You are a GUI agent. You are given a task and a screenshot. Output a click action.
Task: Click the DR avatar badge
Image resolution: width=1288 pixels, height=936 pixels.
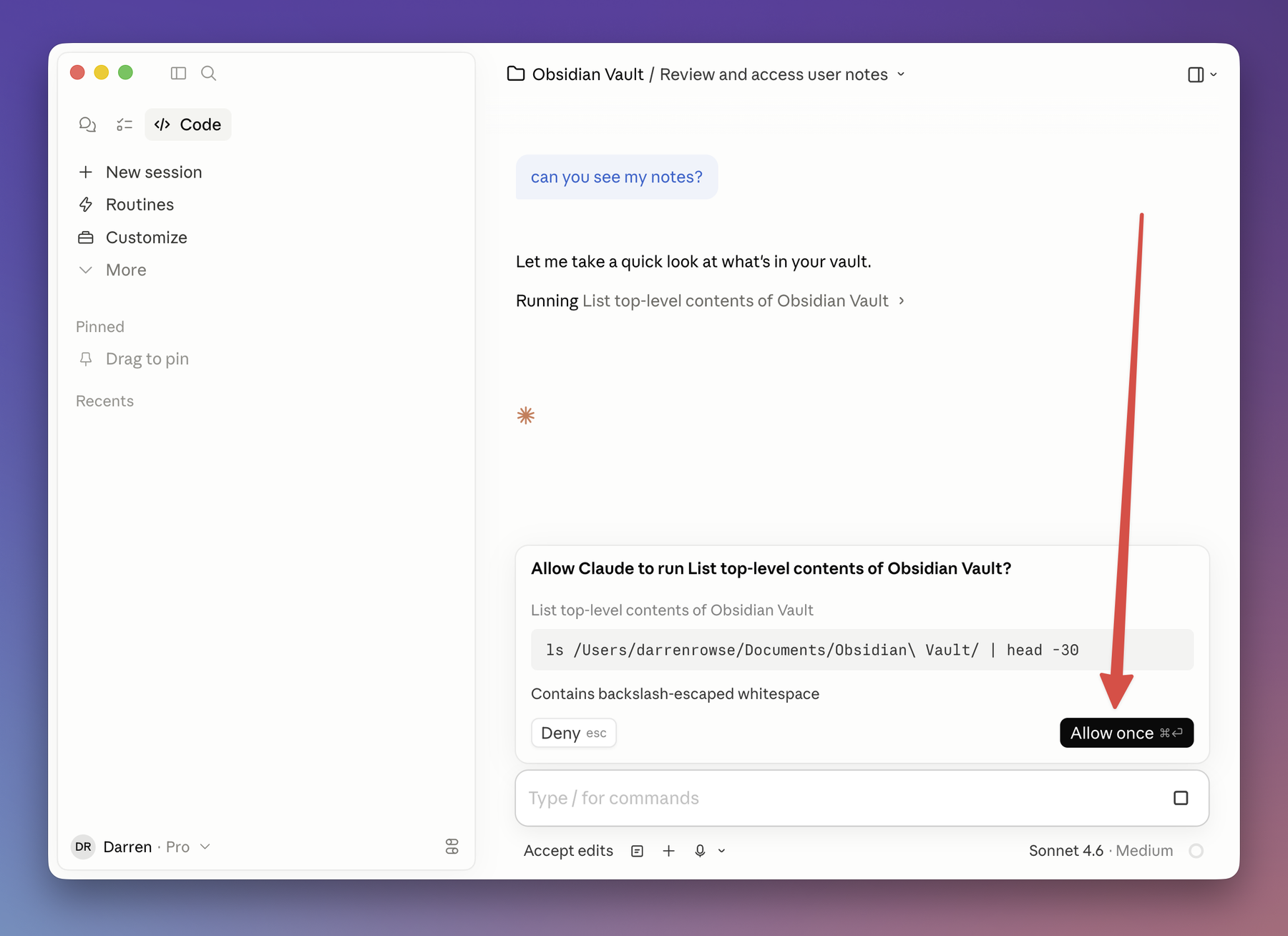(83, 847)
